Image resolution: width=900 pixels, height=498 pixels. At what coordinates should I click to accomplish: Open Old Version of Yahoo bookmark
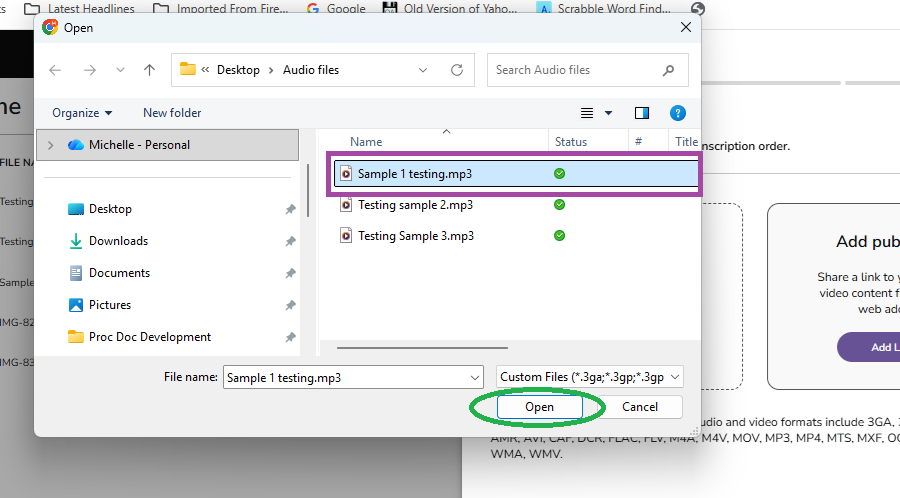tap(450, 9)
